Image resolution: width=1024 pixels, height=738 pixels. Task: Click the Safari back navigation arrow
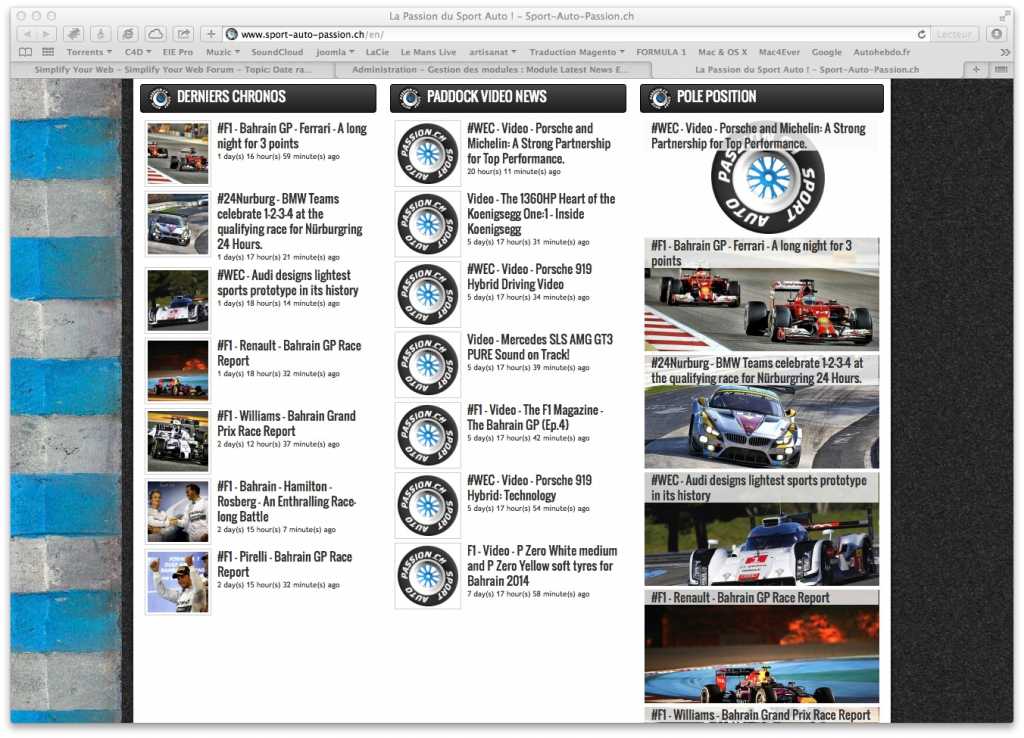[24, 34]
